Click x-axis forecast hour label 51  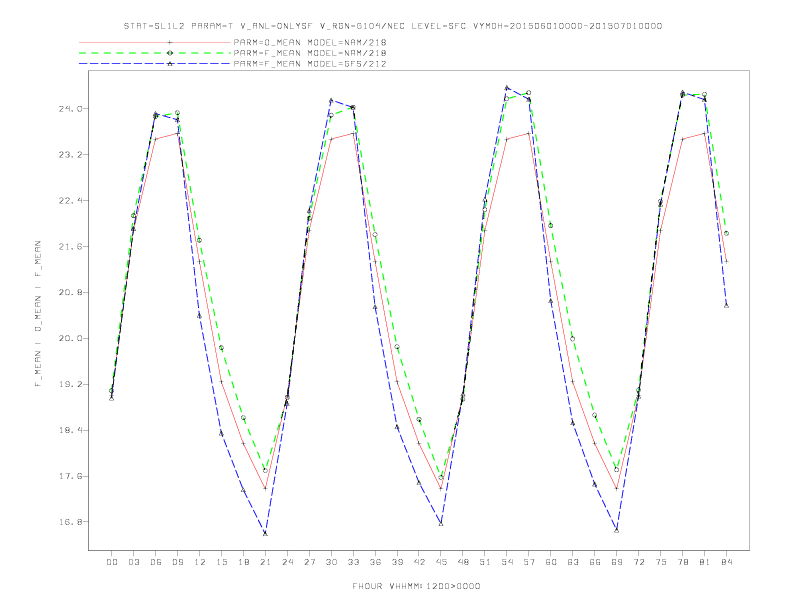[x=485, y=562]
